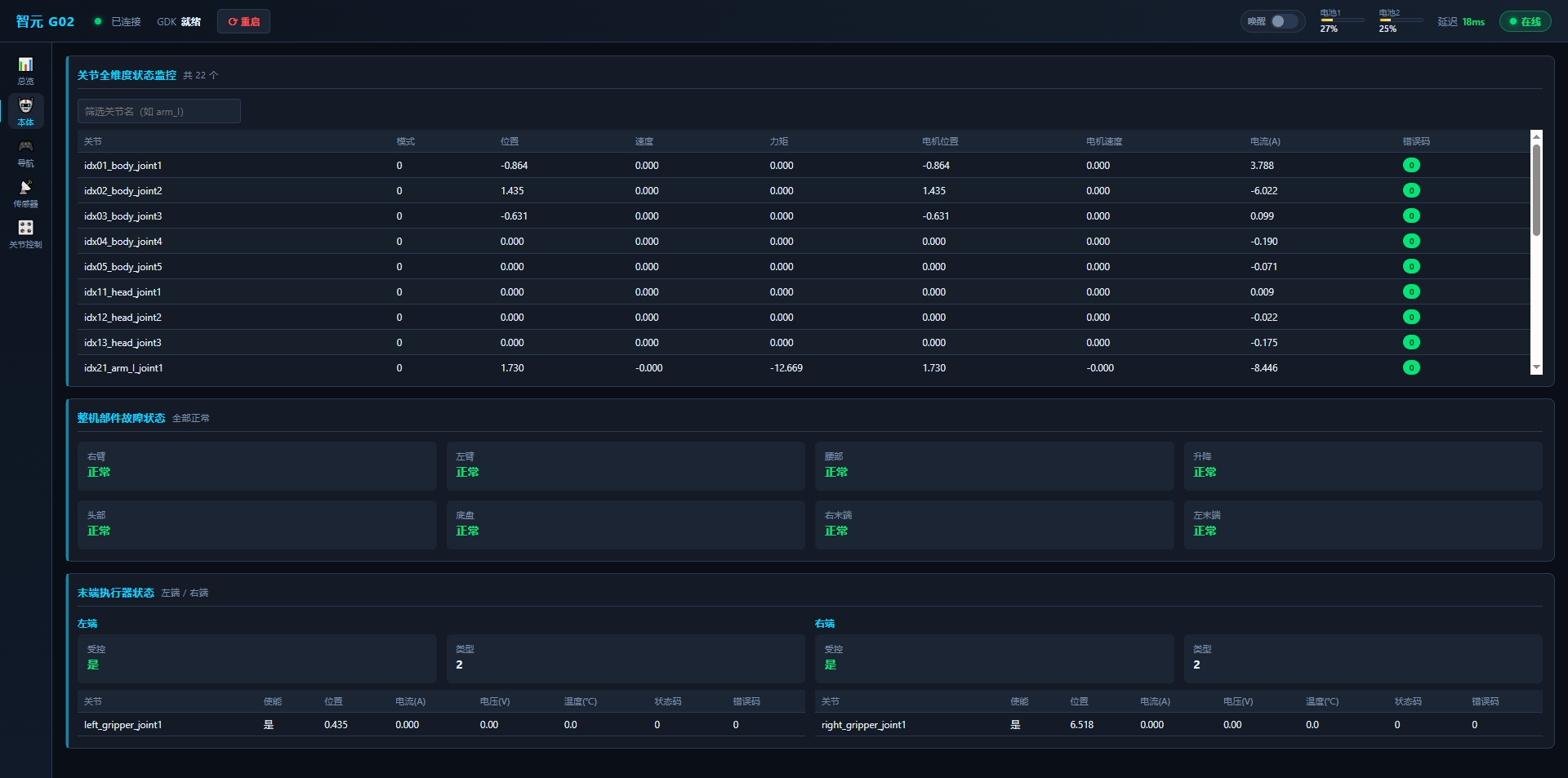The width and height of the screenshot is (1568, 778).
Task: Select the idx12_head_joint2 row name
Action: [x=122, y=317]
